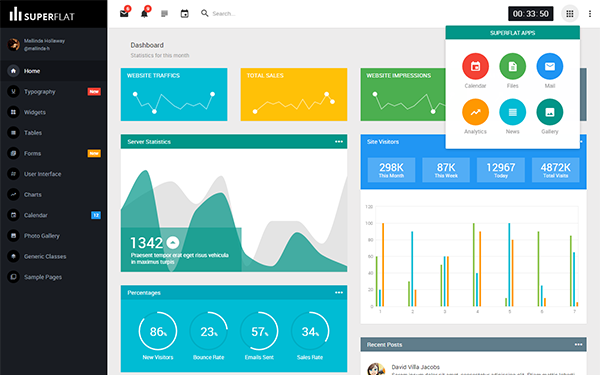Expand the Recent Posts panel options menu
This screenshot has height=375, width=600.
tap(578, 345)
